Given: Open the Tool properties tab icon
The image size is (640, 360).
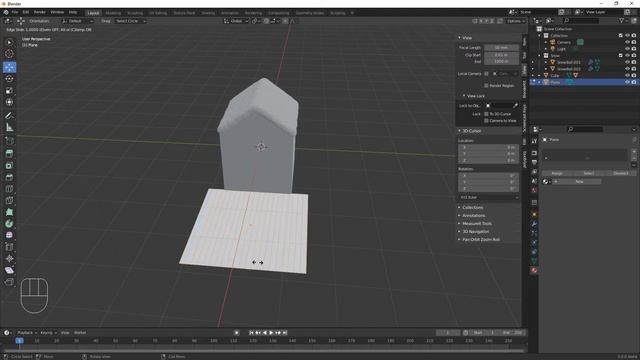Looking at the screenshot, I should pos(534,141).
